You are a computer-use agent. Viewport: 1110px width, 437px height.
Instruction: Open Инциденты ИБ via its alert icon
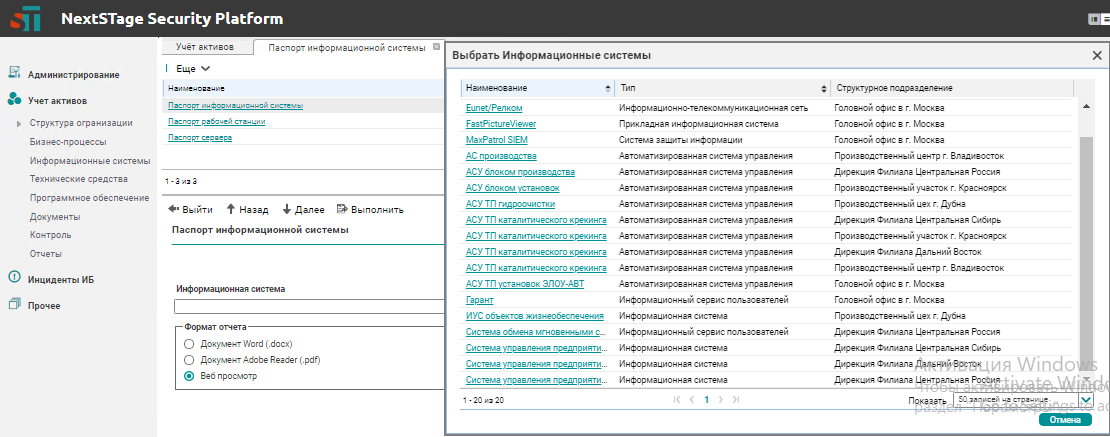14,279
